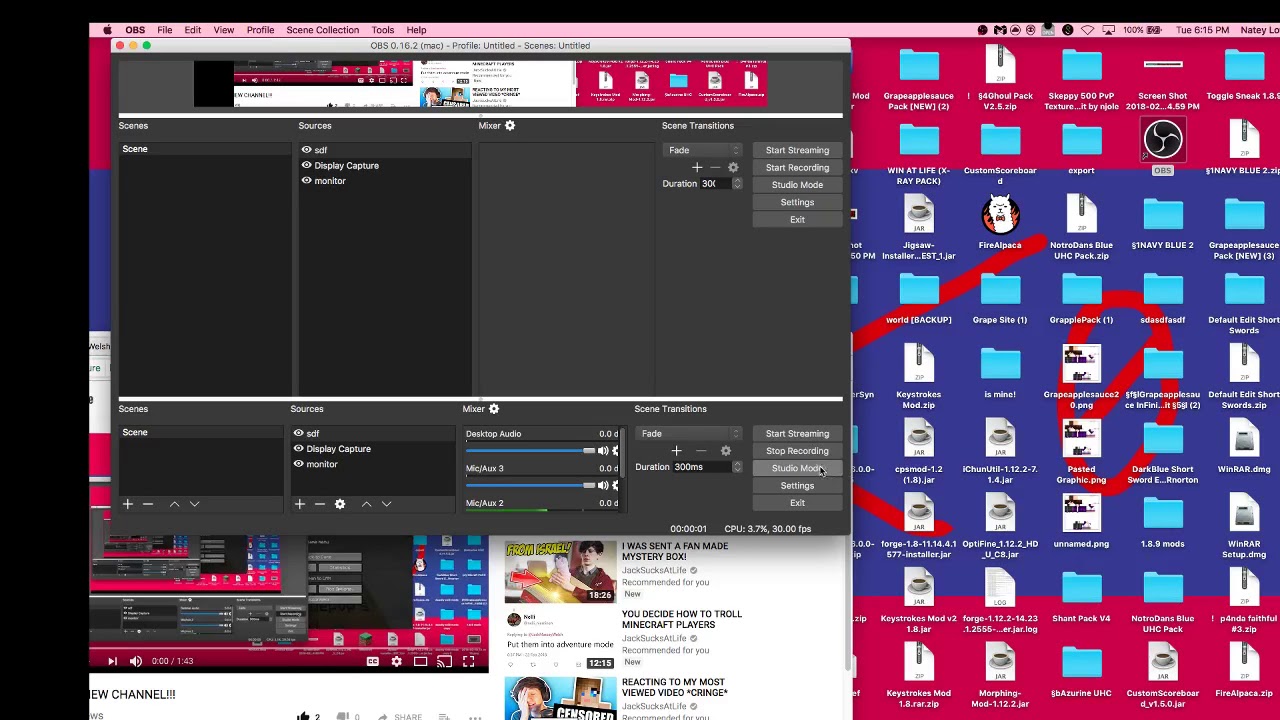Open the File menu
This screenshot has width=1280, height=720.
pos(164,30)
